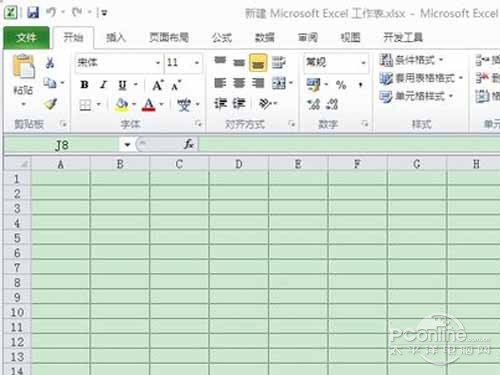This screenshot has height=375, width=500.
Task: Toggle middle vertical alignment
Action: coord(239,62)
